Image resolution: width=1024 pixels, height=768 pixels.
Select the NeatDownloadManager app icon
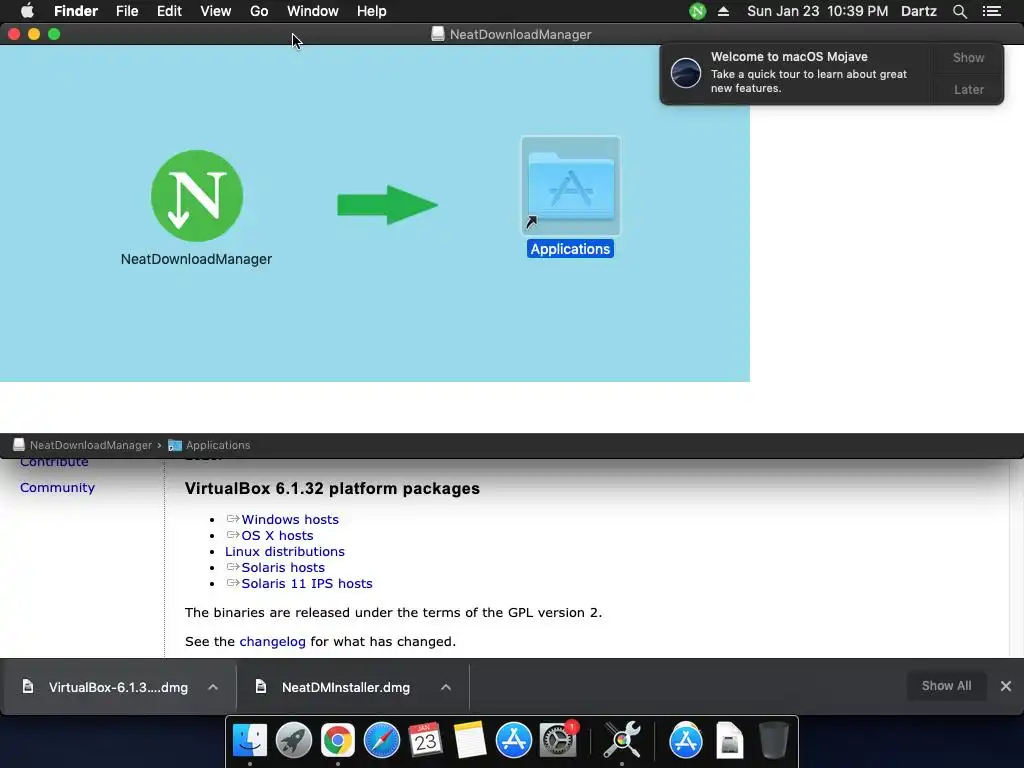tap(197, 196)
